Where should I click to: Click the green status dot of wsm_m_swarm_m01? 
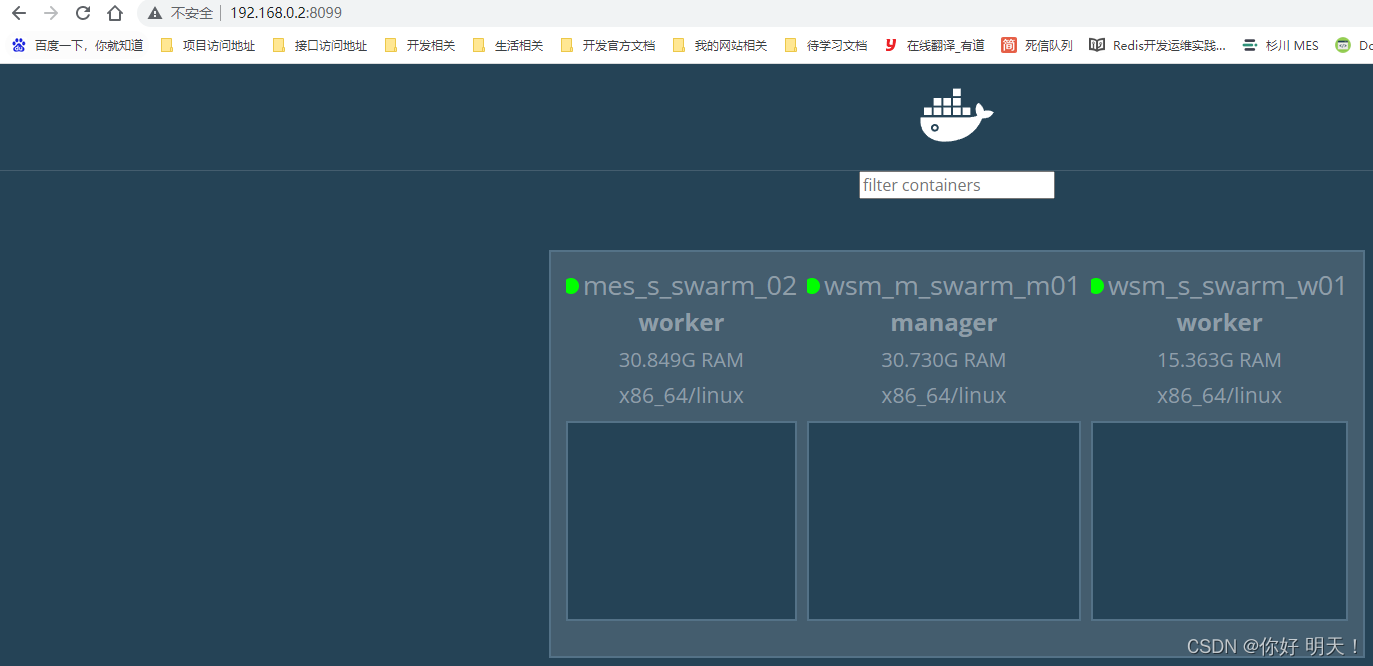click(813, 286)
